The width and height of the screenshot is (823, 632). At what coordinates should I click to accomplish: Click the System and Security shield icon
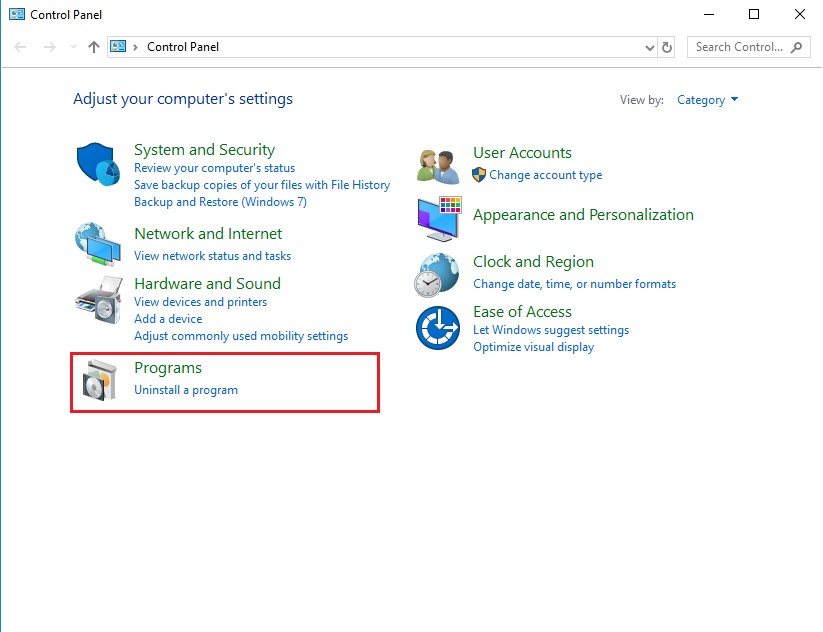pyautogui.click(x=98, y=164)
